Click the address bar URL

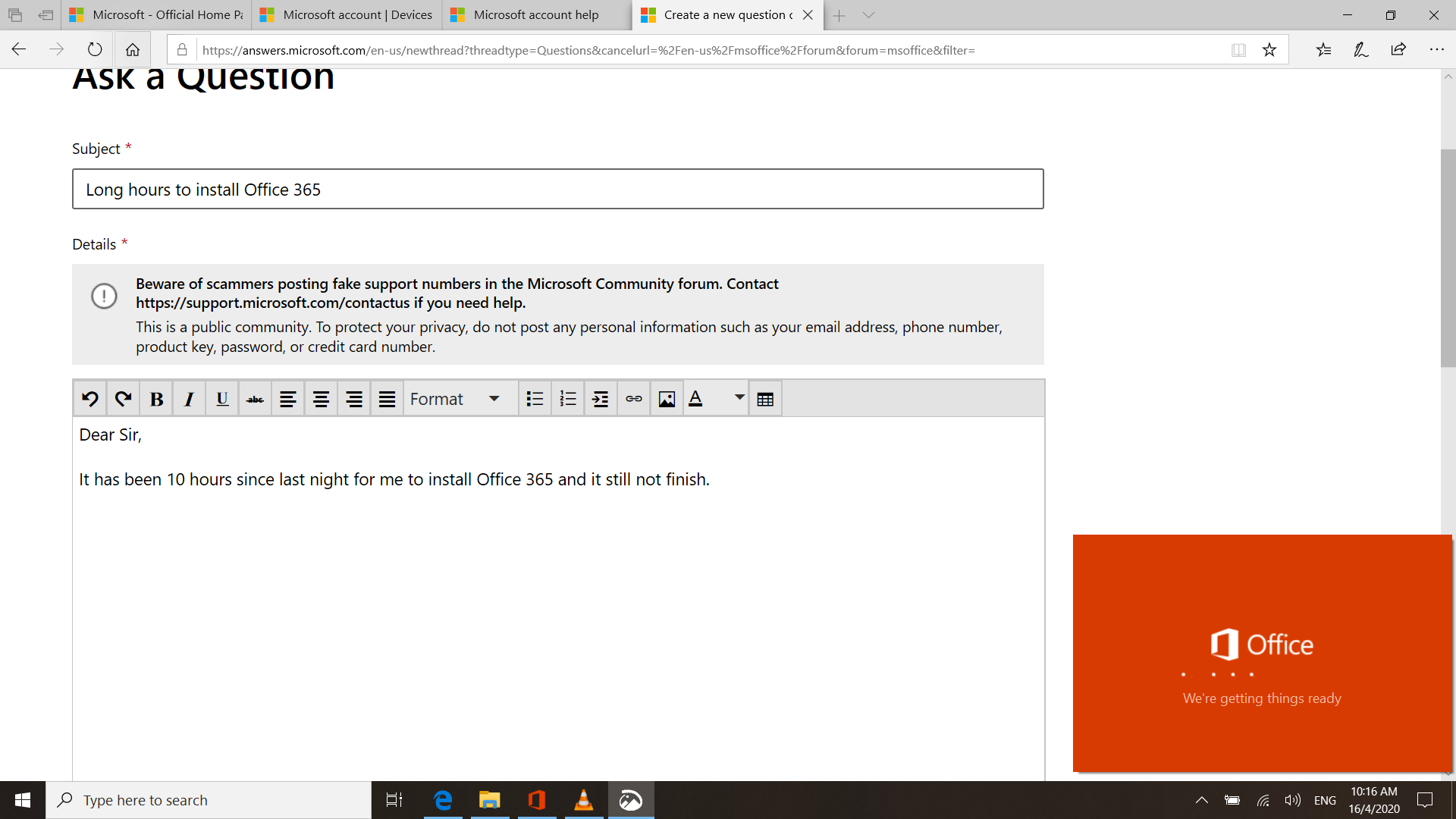point(588,50)
